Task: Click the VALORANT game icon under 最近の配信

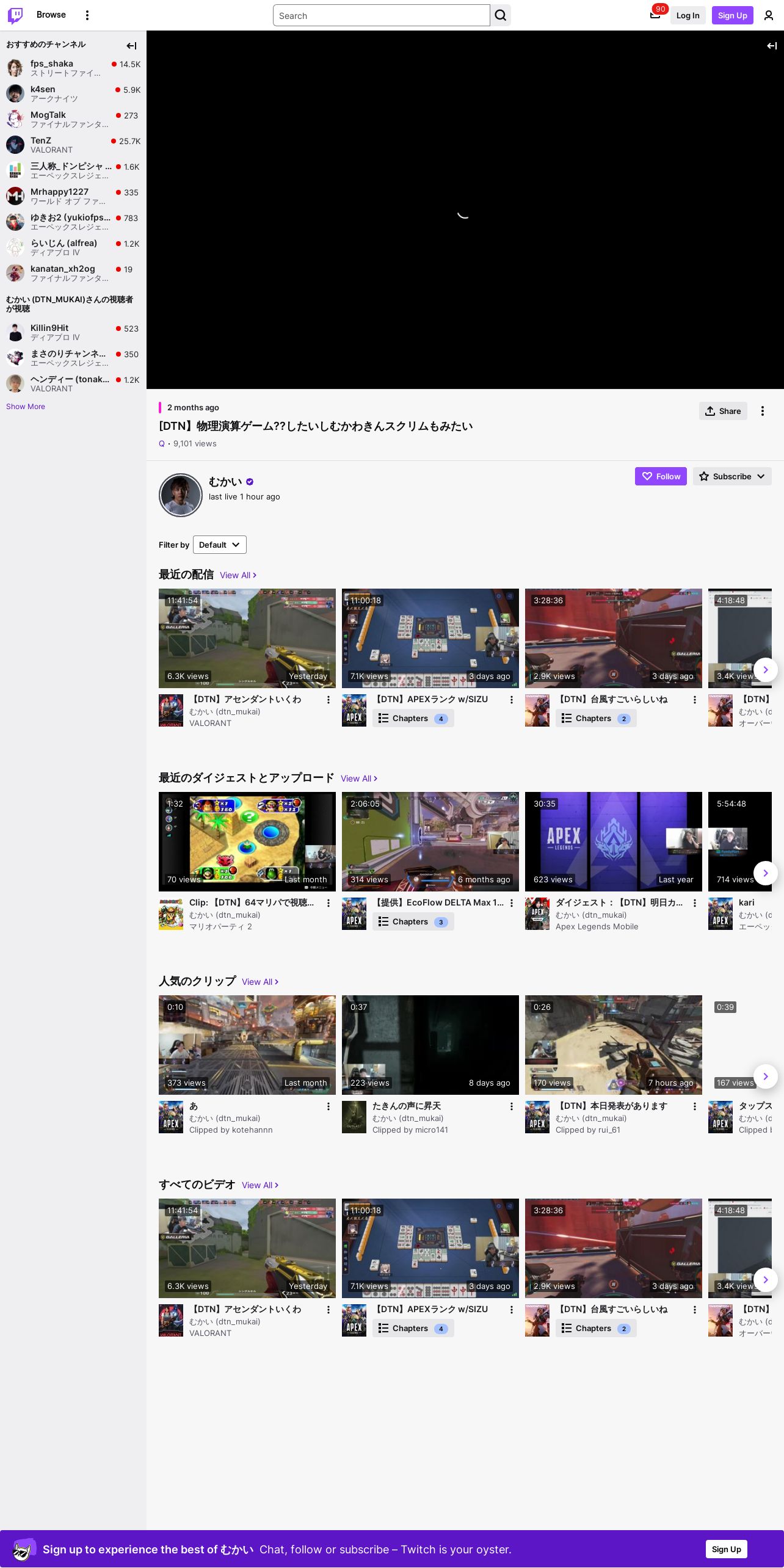Action: coord(171,710)
